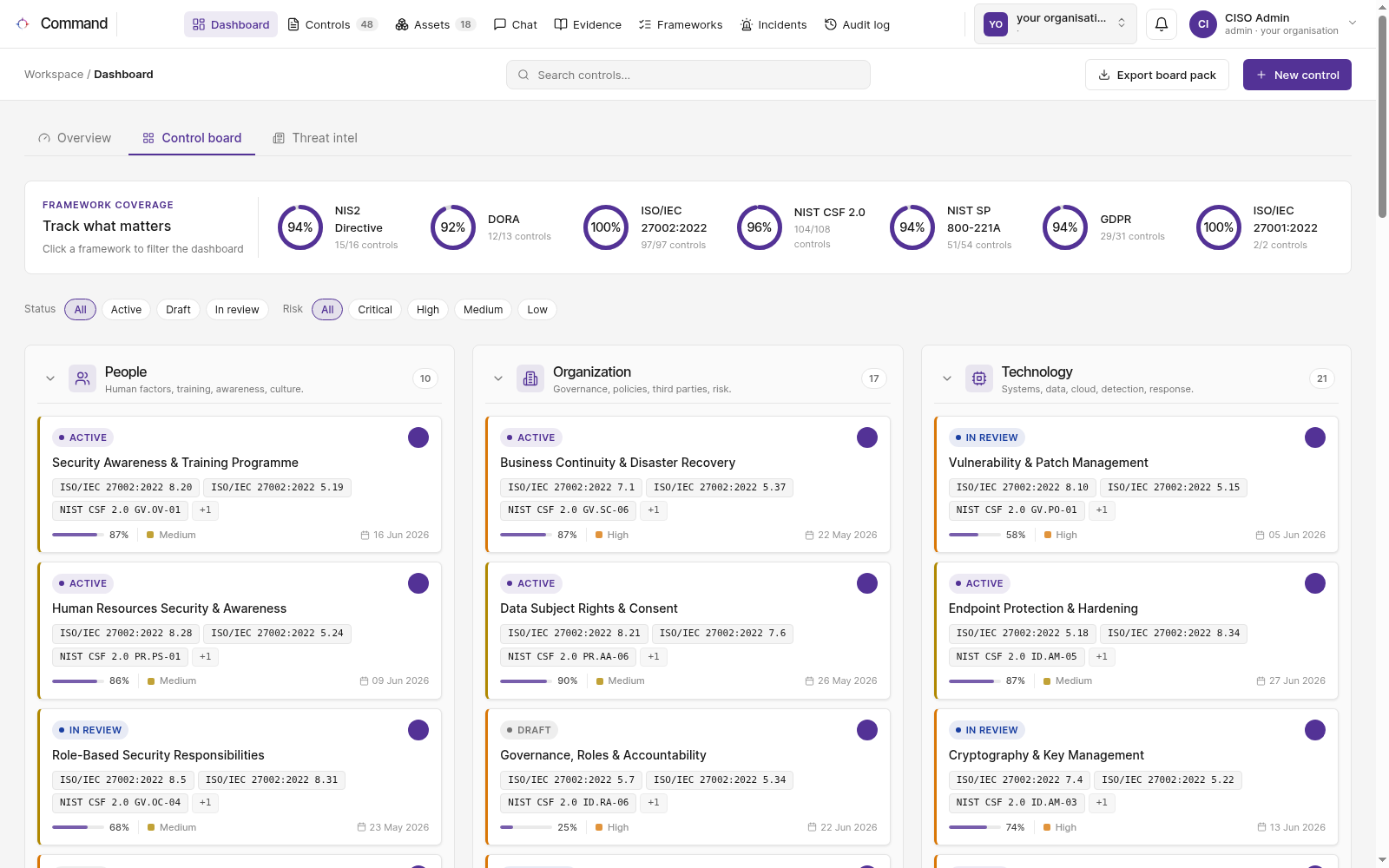Switch to the Threat intel tab
The height and width of the screenshot is (868, 1389).
(315, 138)
